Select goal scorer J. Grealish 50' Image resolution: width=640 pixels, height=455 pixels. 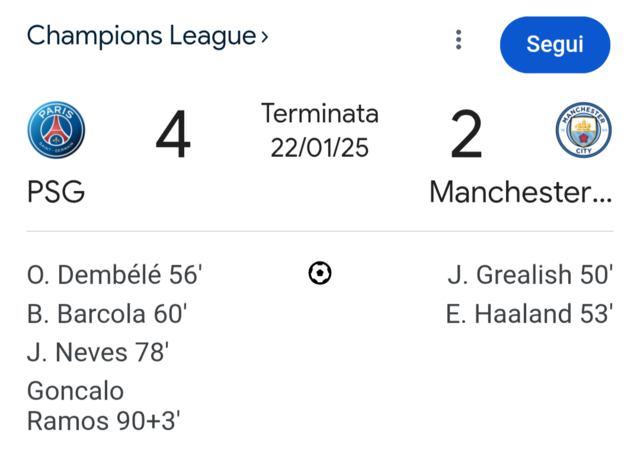click(x=530, y=274)
